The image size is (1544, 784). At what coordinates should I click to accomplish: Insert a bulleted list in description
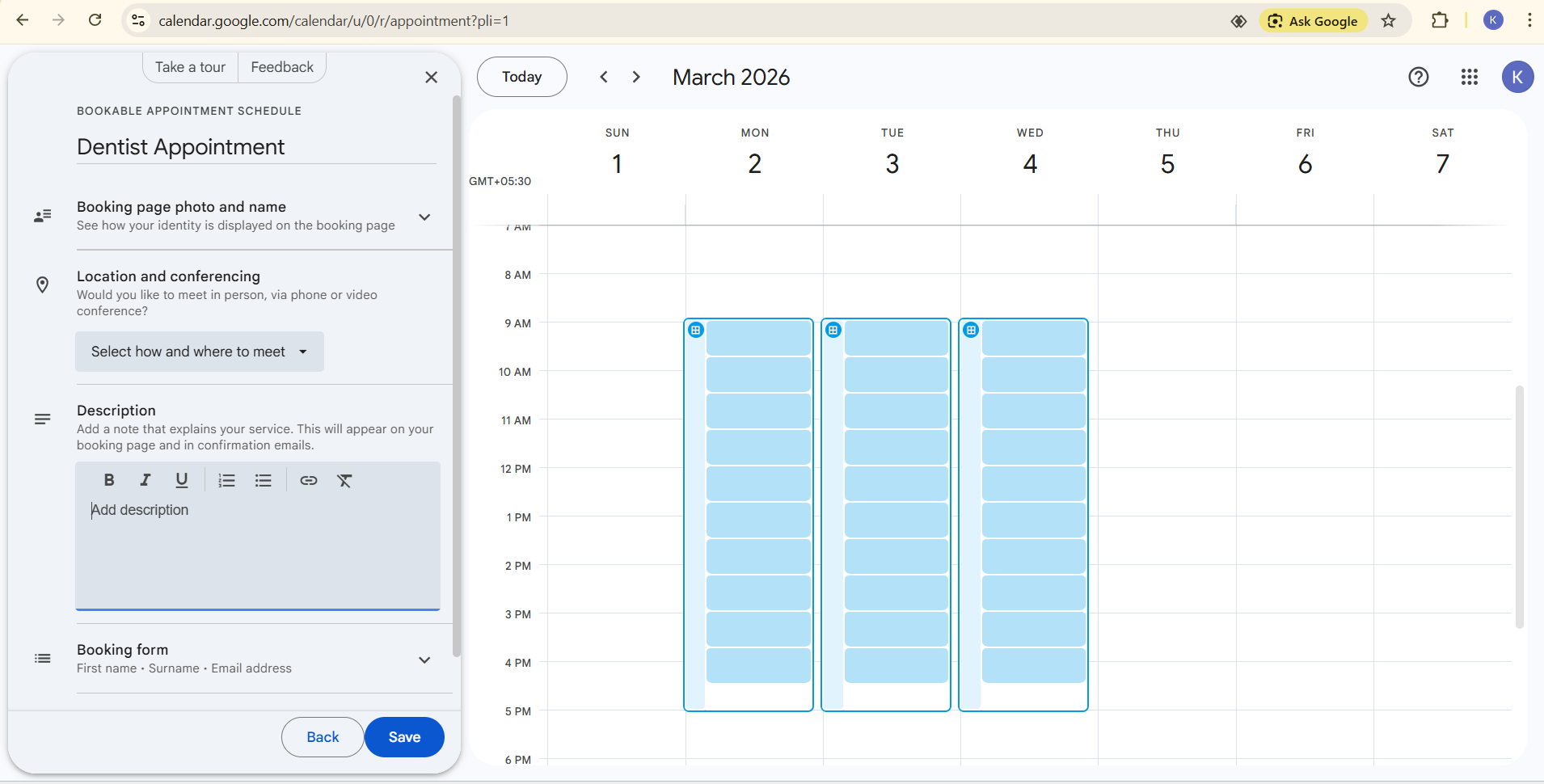[264, 480]
